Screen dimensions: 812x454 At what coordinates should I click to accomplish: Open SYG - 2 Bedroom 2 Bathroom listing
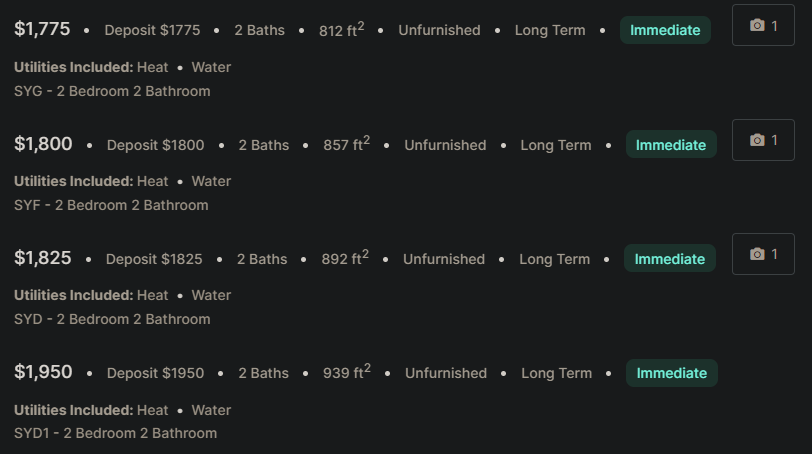tap(112, 91)
